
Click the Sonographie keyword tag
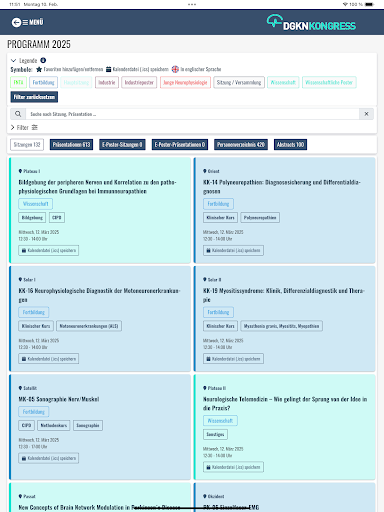(x=88, y=425)
